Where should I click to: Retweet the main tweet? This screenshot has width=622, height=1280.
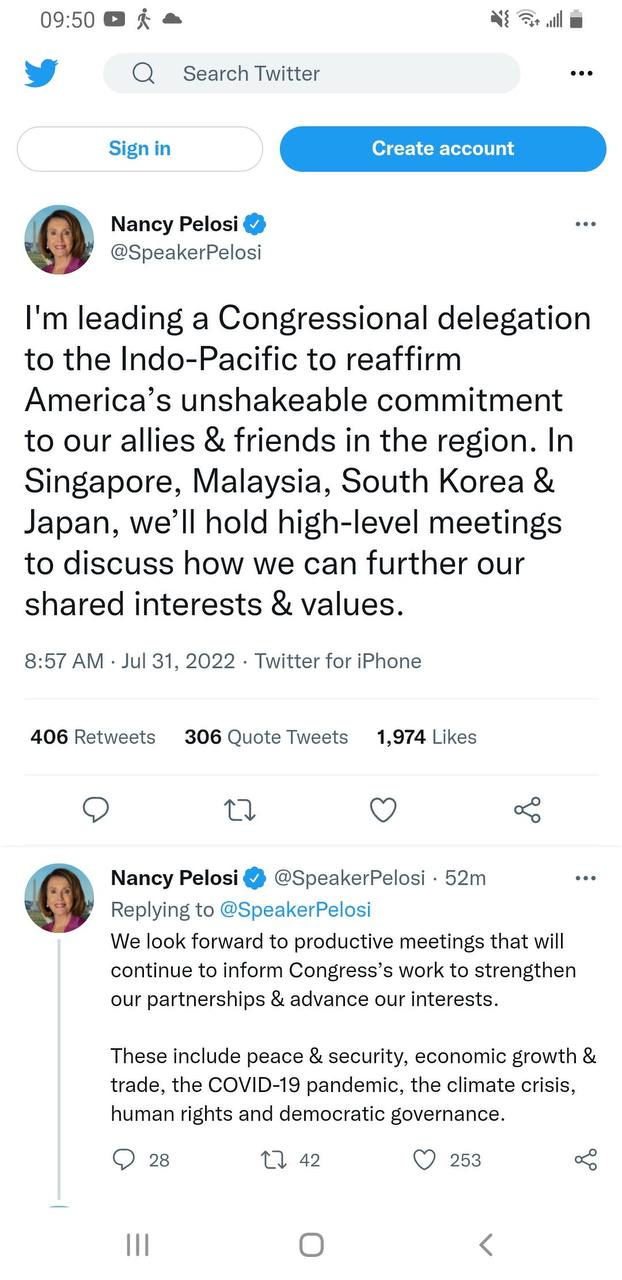point(240,809)
